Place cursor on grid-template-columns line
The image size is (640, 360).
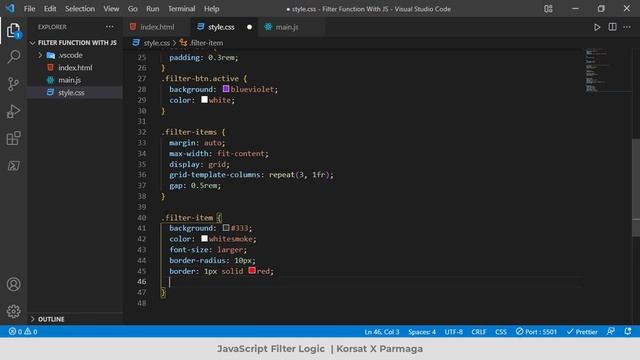pos(251,175)
